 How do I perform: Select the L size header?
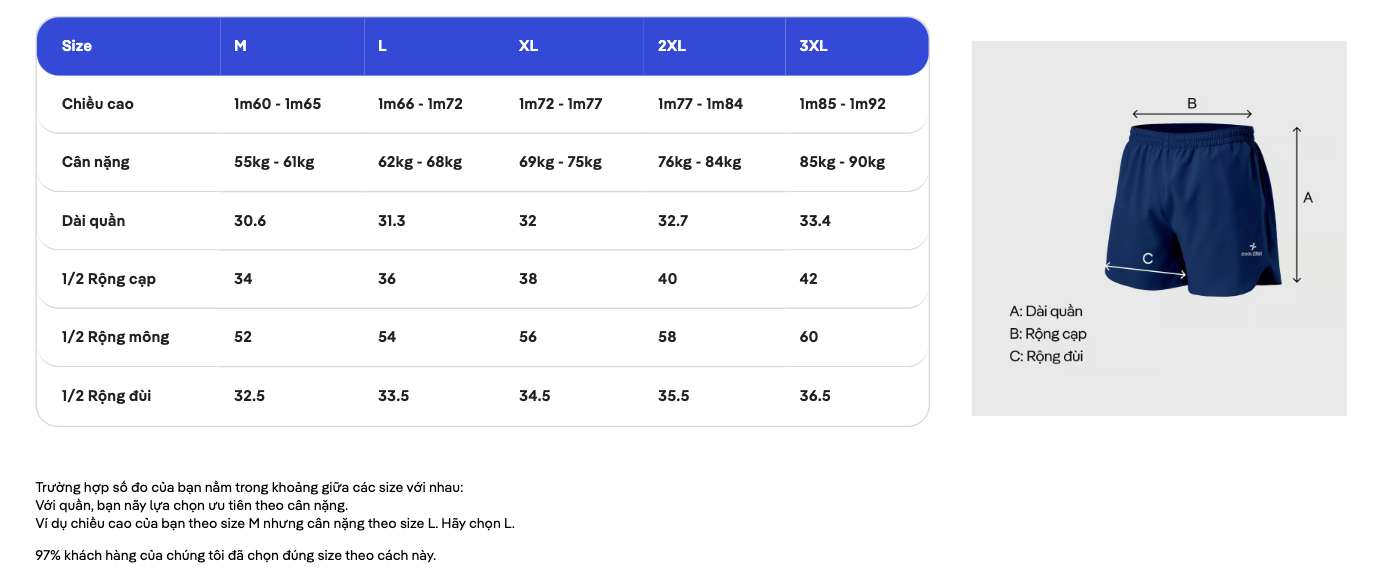(382, 46)
